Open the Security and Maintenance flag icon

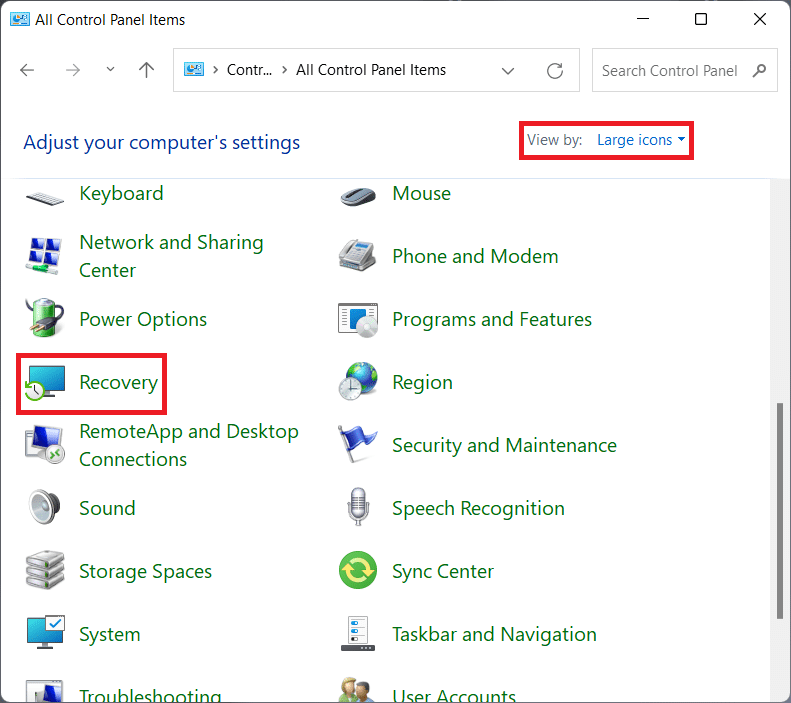[x=358, y=446]
